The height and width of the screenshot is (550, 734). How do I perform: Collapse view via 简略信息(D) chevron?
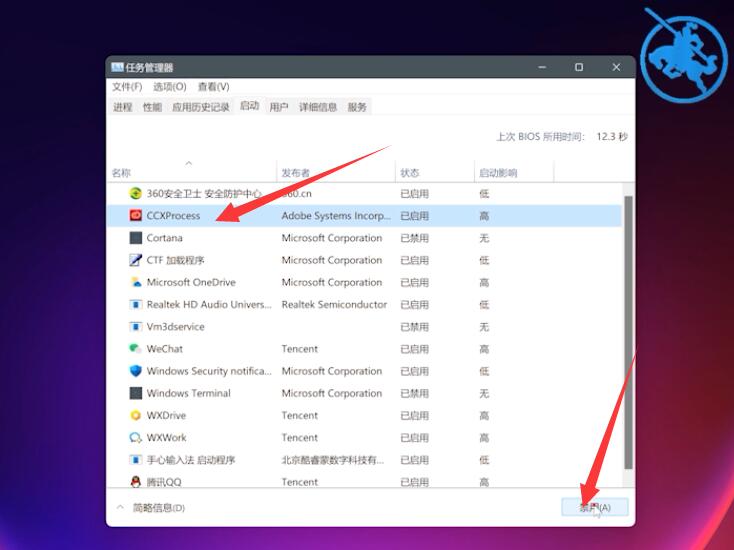tap(120, 507)
